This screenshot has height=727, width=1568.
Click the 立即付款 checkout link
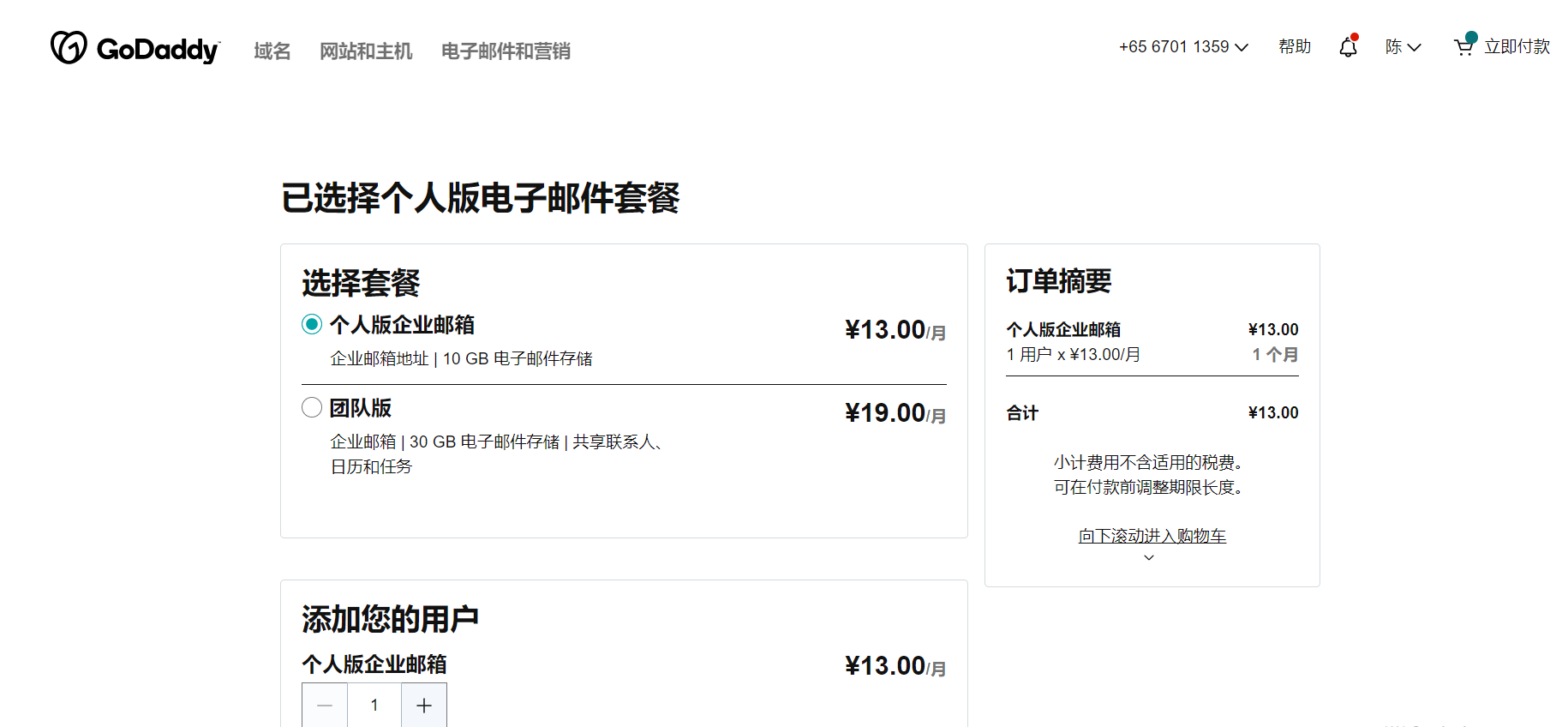click(1517, 47)
